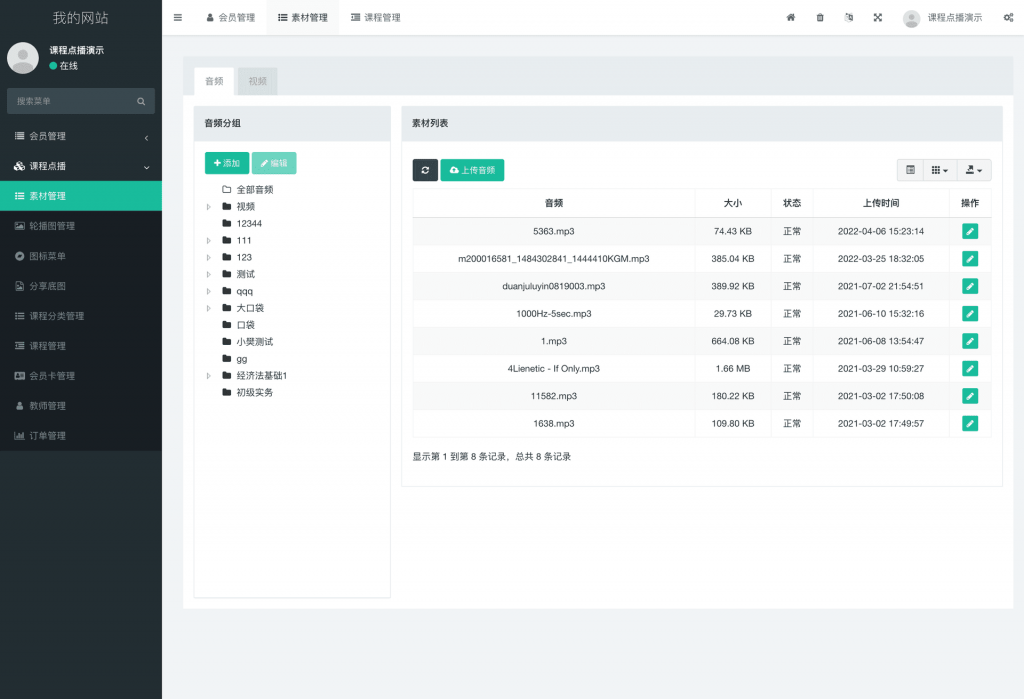Toggle the table card view button

pos(910,170)
